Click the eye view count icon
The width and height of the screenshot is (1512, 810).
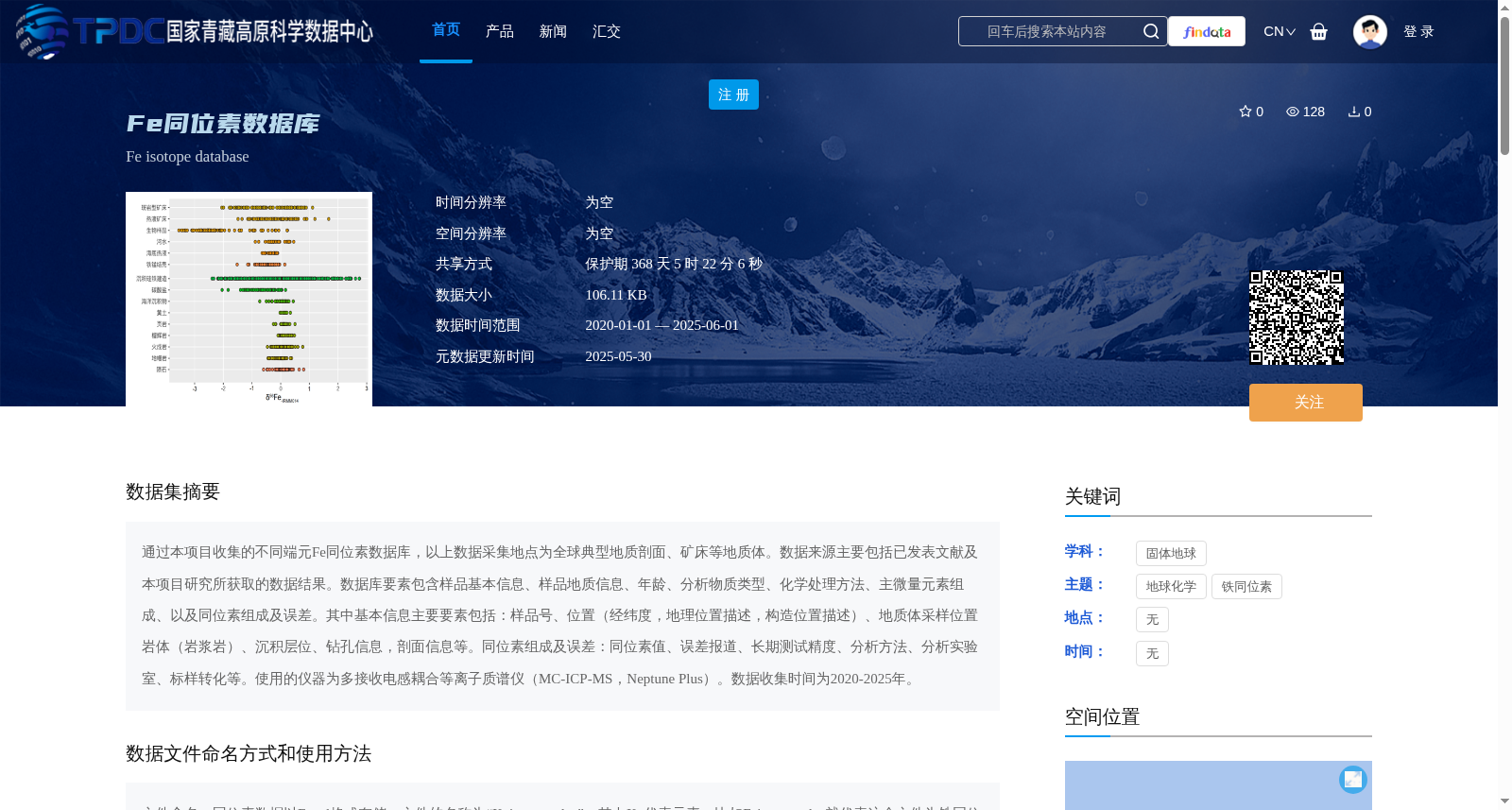(1292, 112)
